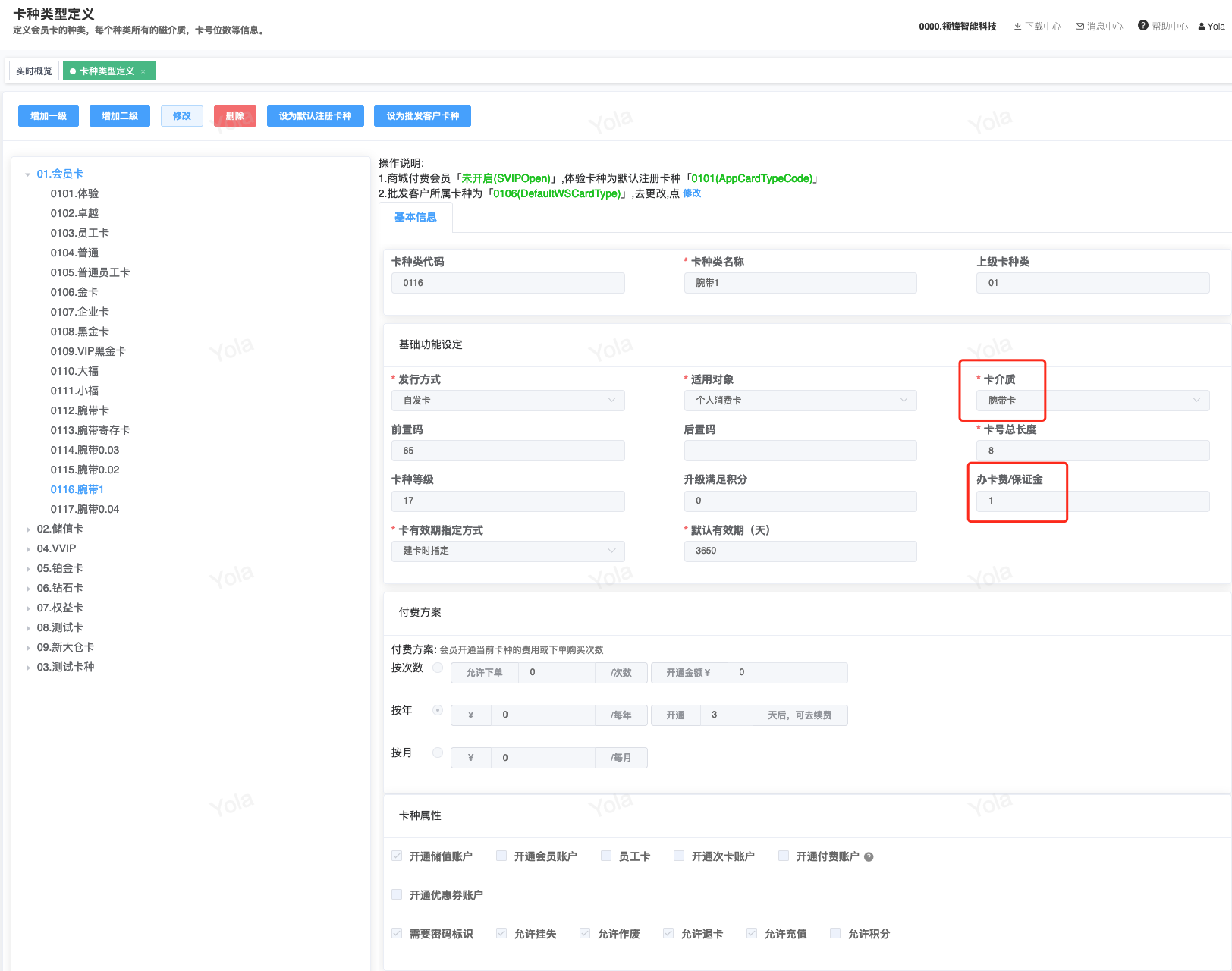Click the help center question icon
The width and height of the screenshot is (1232, 971).
pos(1142,26)
